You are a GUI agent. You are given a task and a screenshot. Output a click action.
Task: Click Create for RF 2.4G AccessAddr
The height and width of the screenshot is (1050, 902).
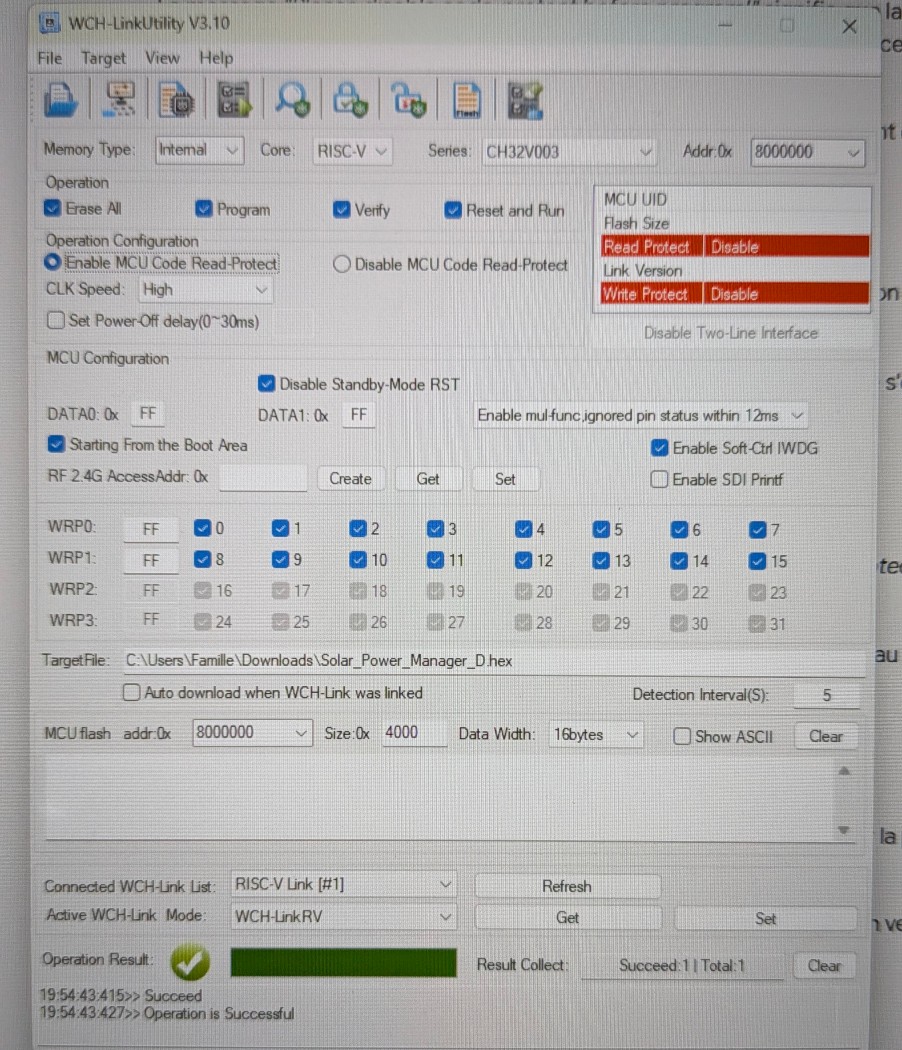pyautogui.click(x=350, y=479)
